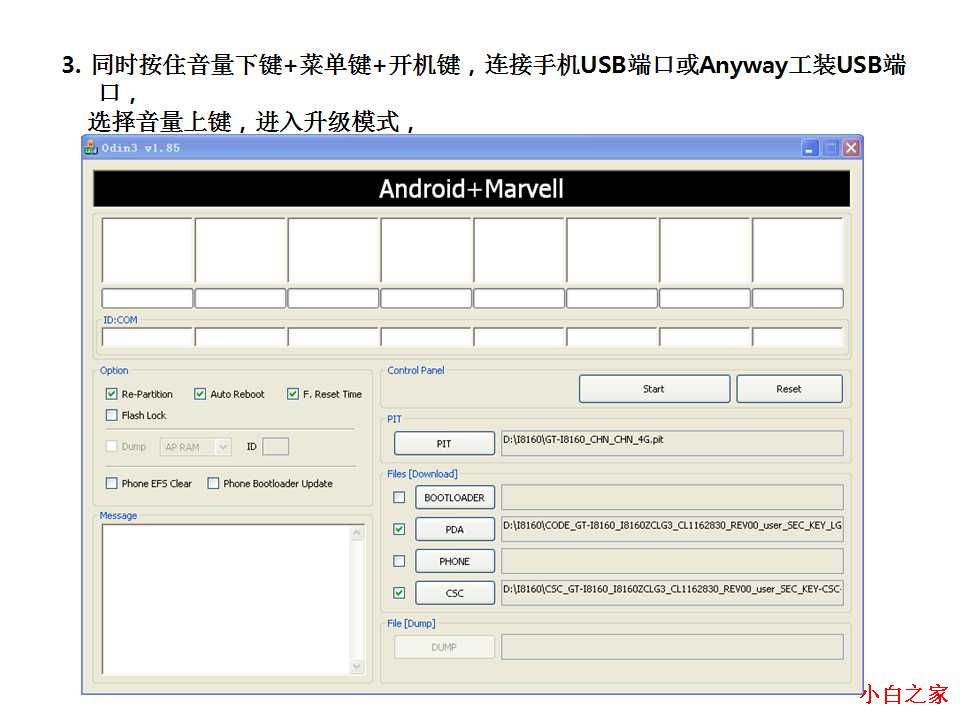
Task: Untick the PDA file checkbox
Action: 399,529
